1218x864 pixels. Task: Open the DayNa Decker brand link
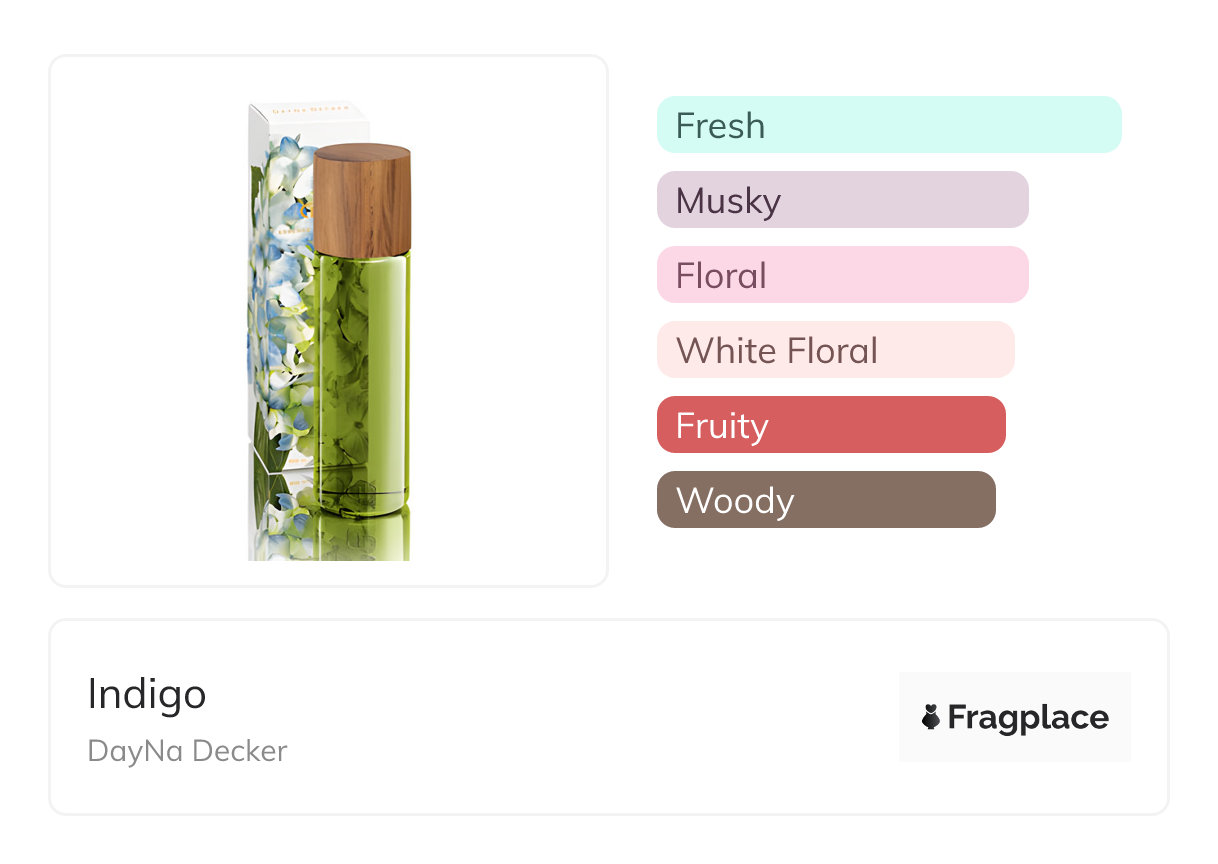tap(187, 751)
